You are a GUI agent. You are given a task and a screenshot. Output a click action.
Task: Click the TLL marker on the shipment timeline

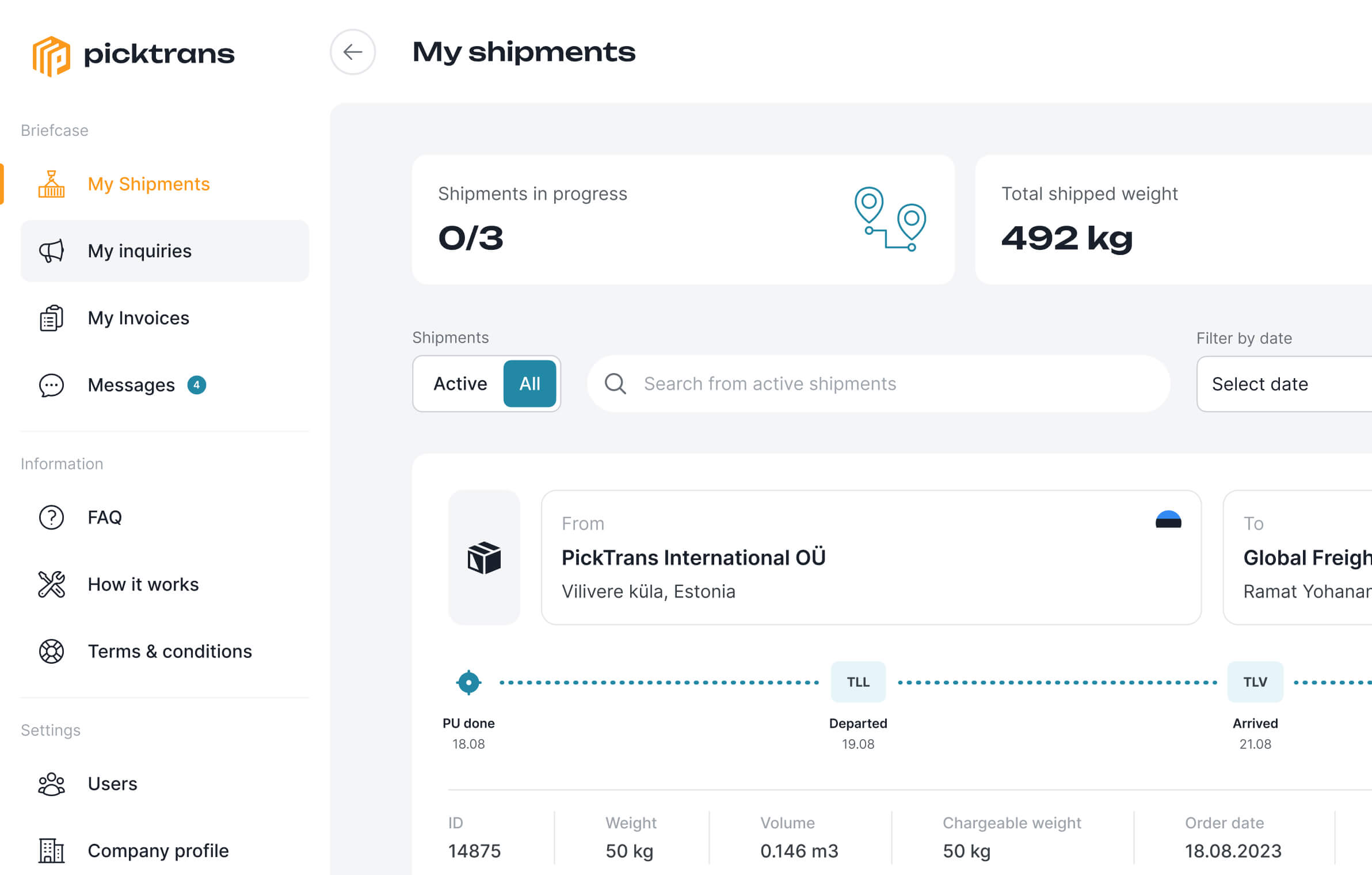858,682
